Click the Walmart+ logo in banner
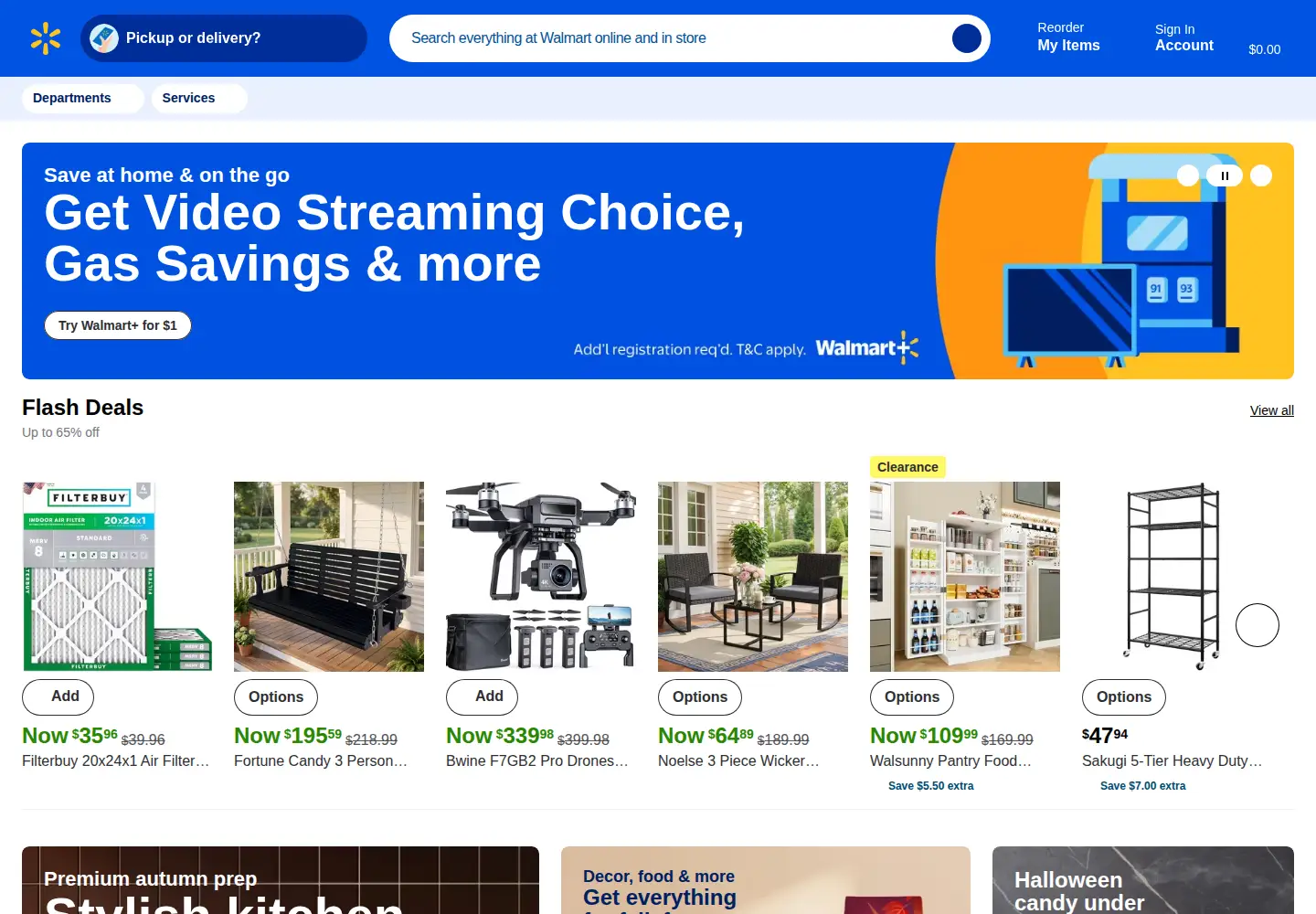Screen dimensions: 1316x914 pos(866,348)
